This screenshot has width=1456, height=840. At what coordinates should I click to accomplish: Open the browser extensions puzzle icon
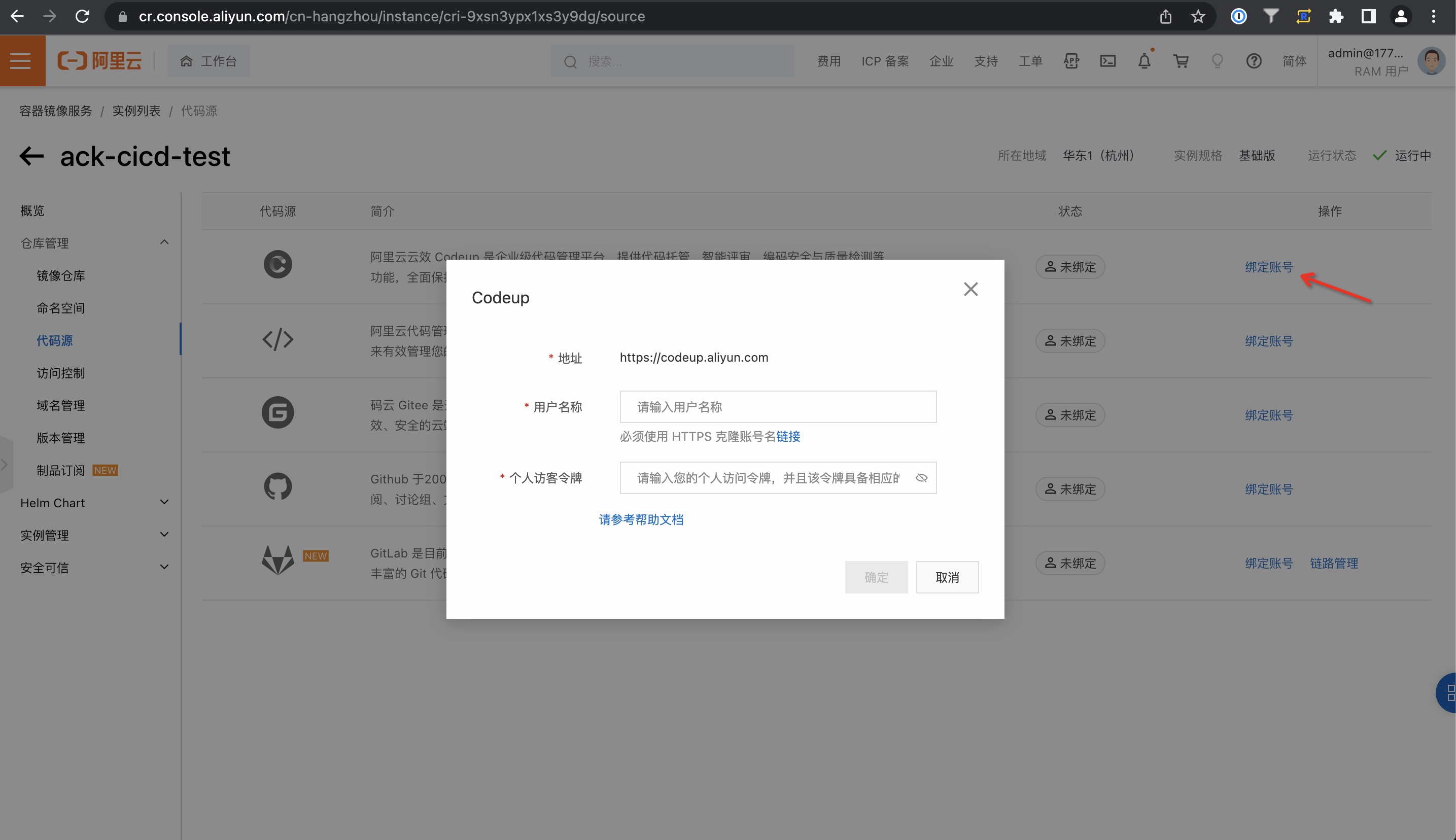coord(1336,16)
